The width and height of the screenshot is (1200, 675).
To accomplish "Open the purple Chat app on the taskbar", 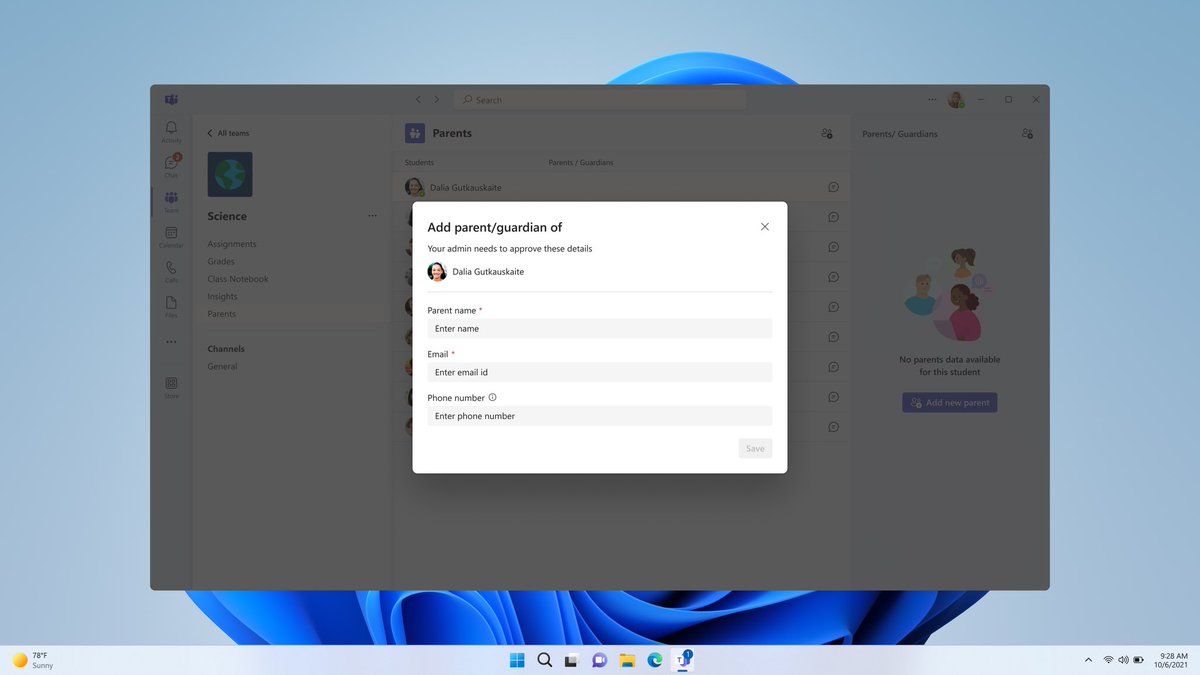I will tap(599, 660).
